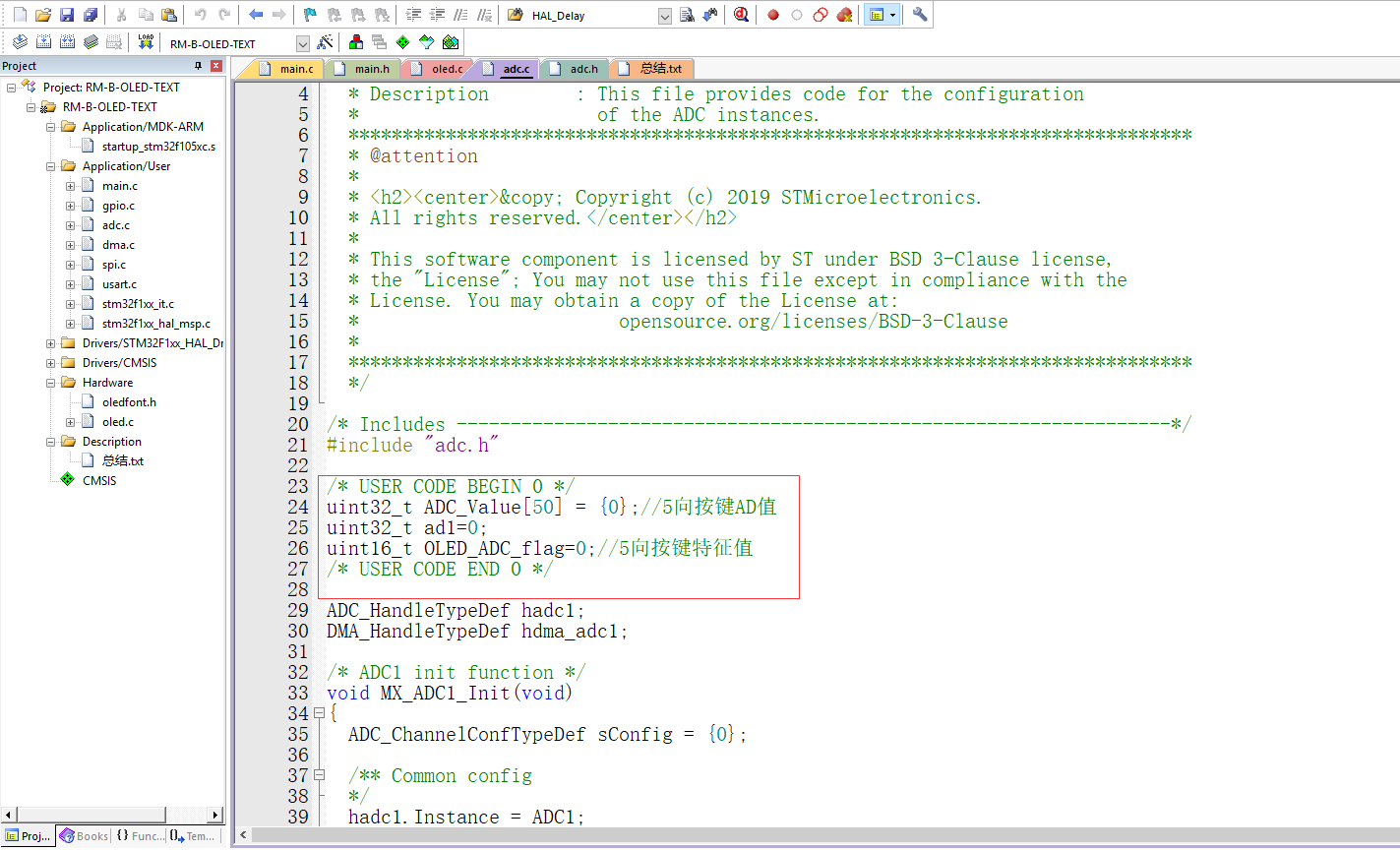Comment the selection using the // icon

(x=460, y=15)
